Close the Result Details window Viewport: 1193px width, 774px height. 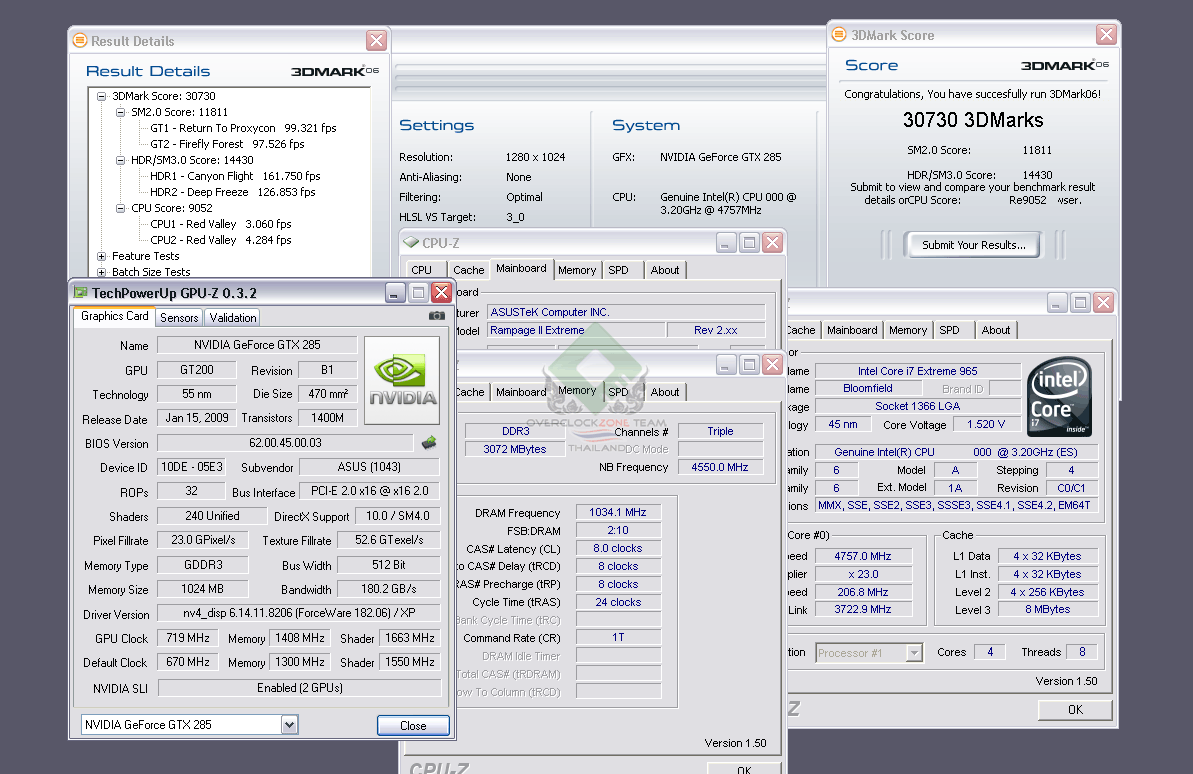pyautogui.click(x=376, y=40)
